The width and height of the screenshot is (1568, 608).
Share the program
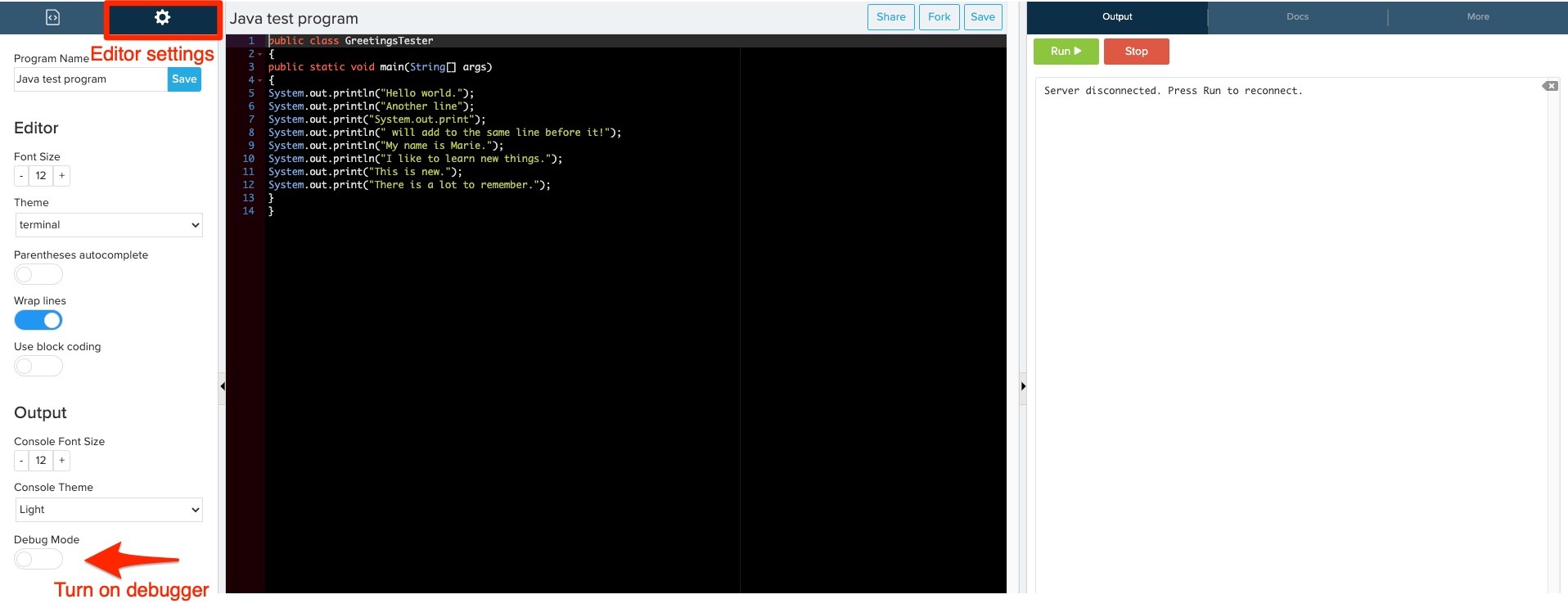890,16
